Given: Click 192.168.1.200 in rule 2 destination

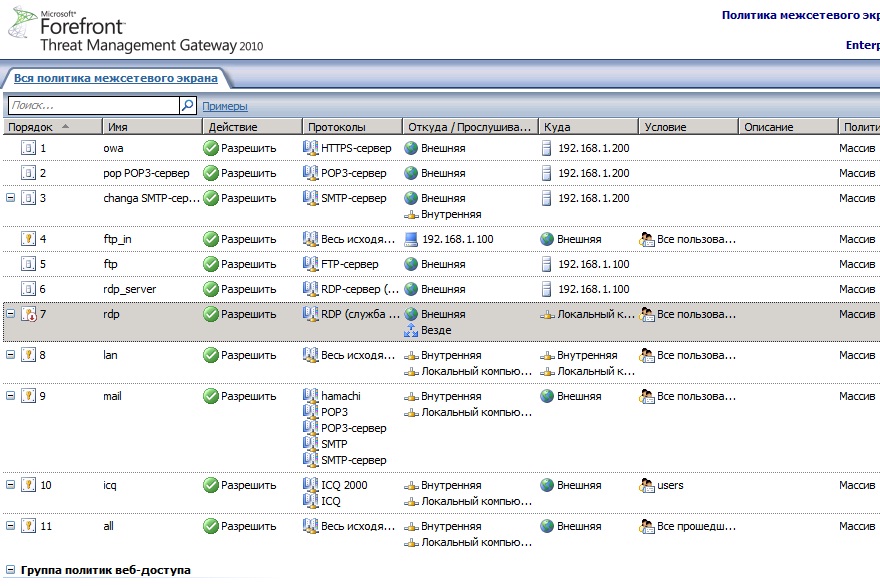Looking at the screenshot, I should (x=593, y=173).
